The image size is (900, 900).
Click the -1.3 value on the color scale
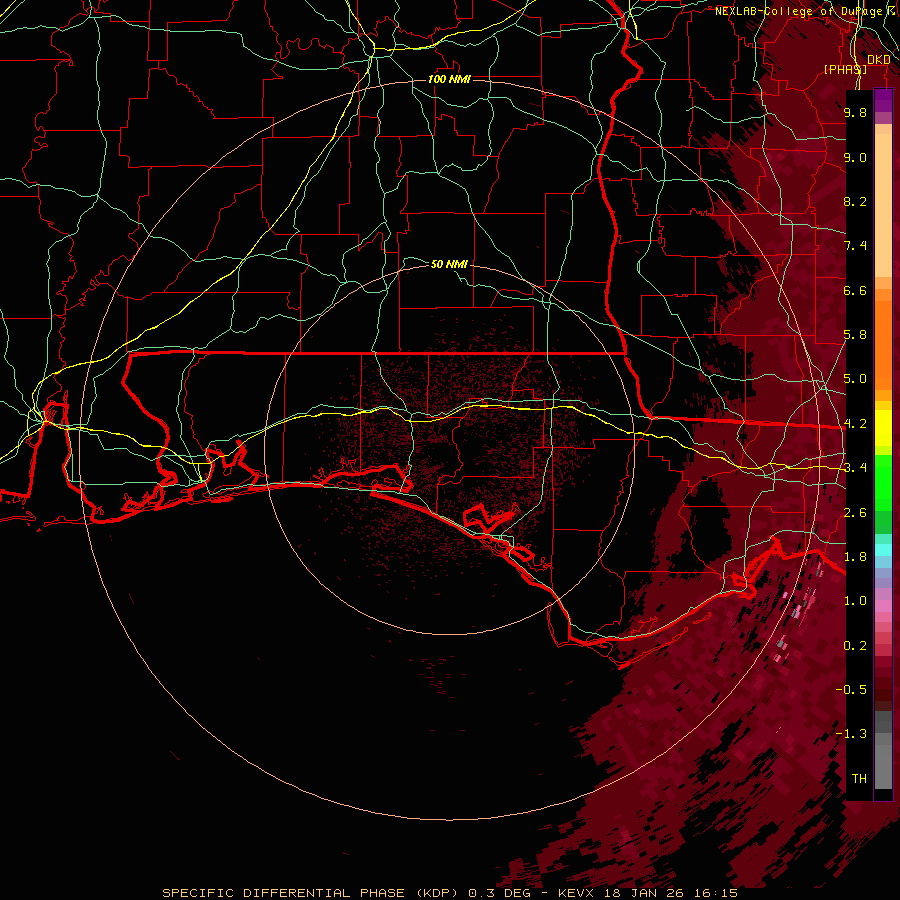[851, 734]
